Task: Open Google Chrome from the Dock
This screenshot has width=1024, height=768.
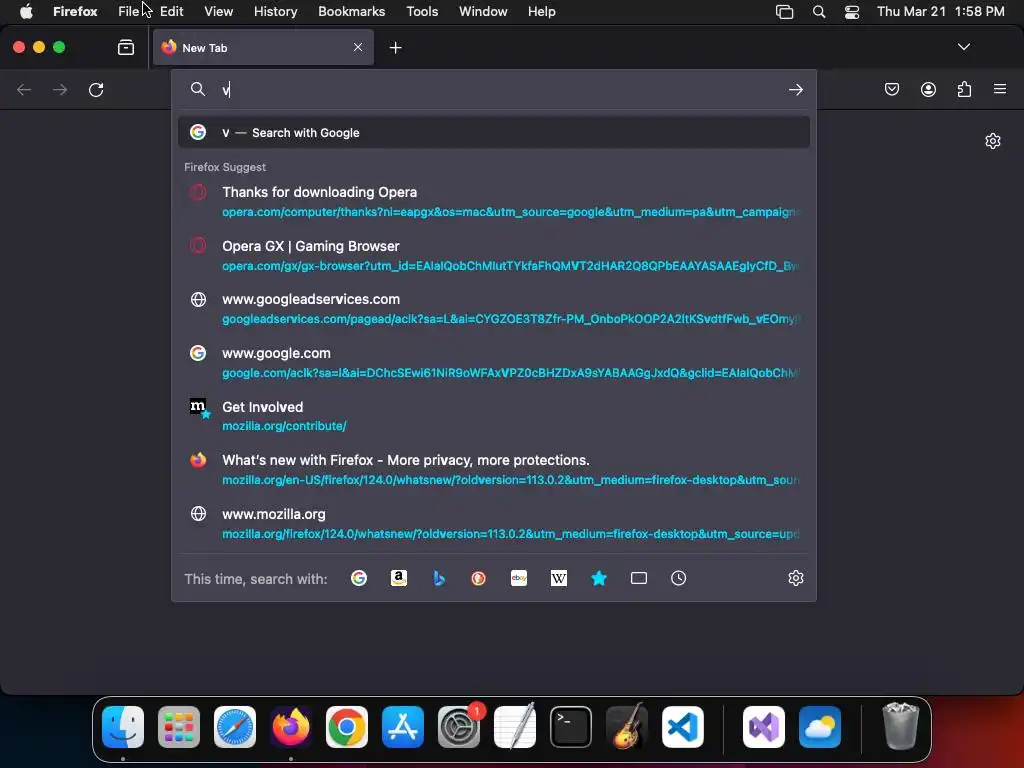Action: 347,727
